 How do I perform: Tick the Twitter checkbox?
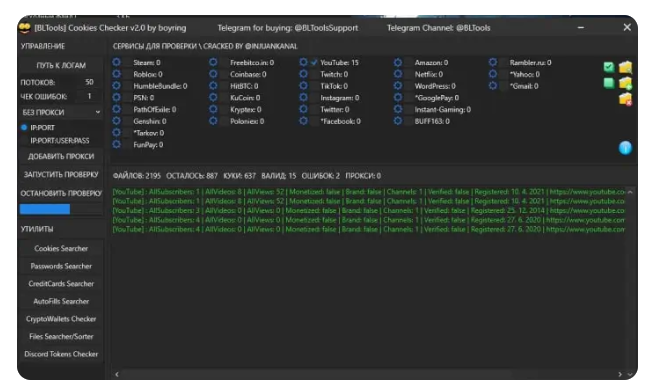[314, 109]
